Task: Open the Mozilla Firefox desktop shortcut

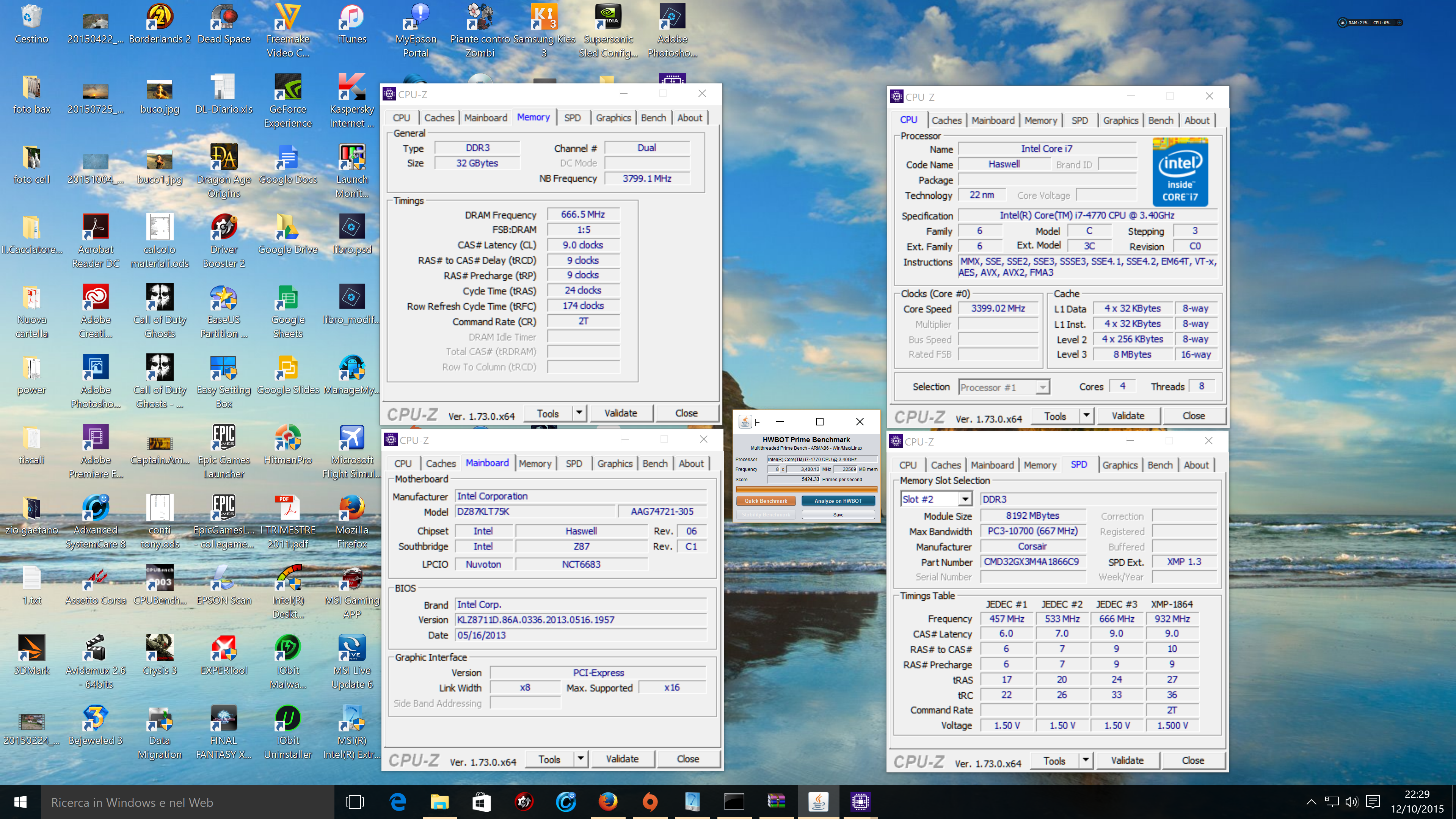Action: click(x=351, y=522)
